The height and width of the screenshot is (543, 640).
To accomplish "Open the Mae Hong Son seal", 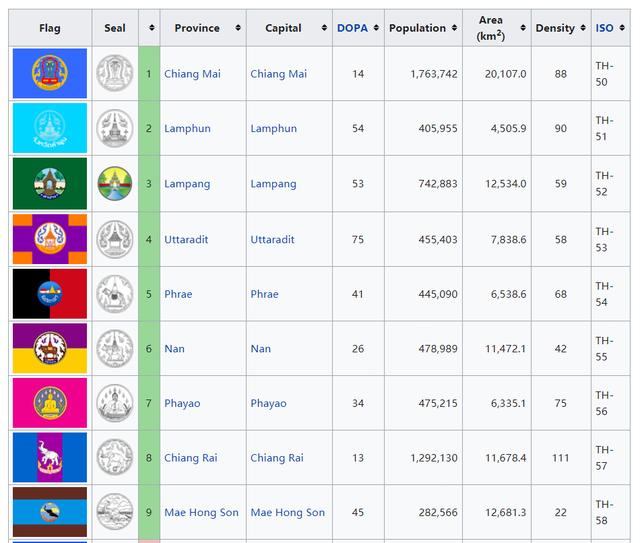I will tap(115, 512).
